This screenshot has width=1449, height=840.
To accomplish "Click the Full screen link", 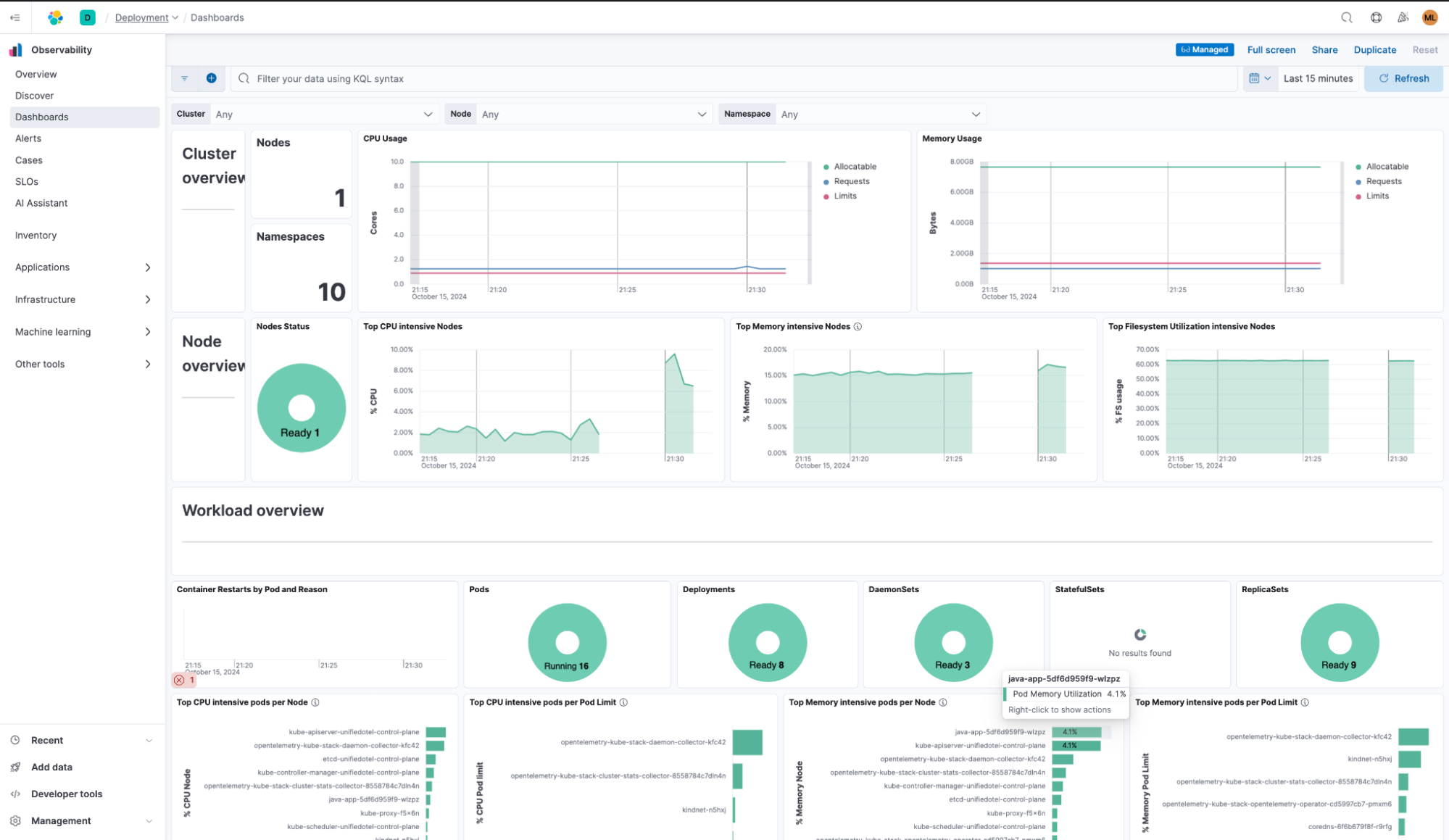I will point(1271,50).
